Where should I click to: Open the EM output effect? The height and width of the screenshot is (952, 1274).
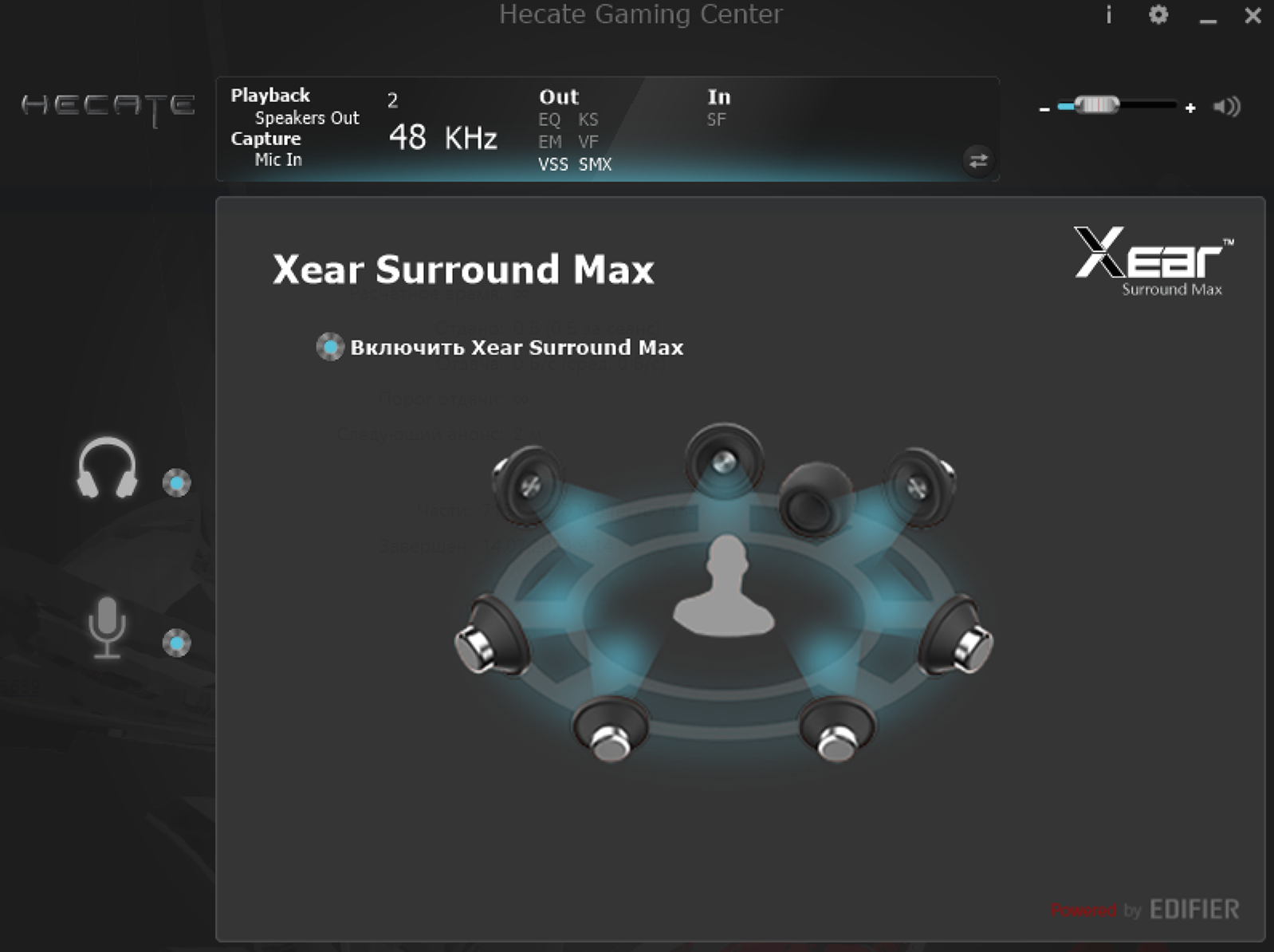point(550,142)
